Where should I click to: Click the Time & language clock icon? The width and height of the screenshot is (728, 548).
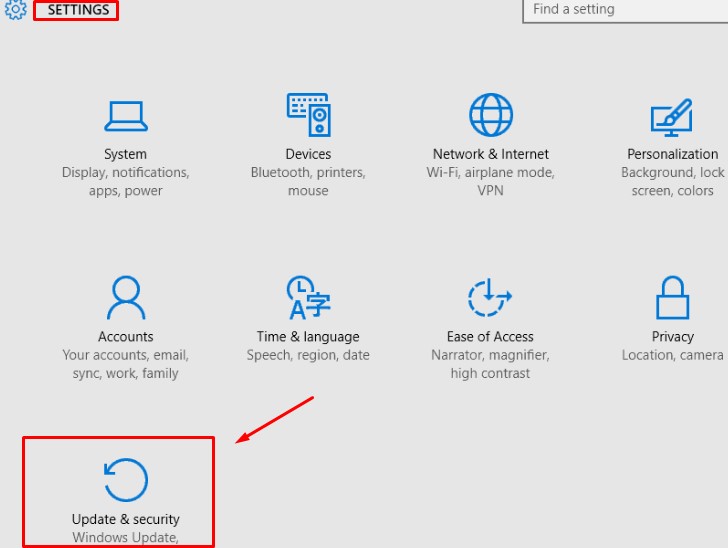308,298
